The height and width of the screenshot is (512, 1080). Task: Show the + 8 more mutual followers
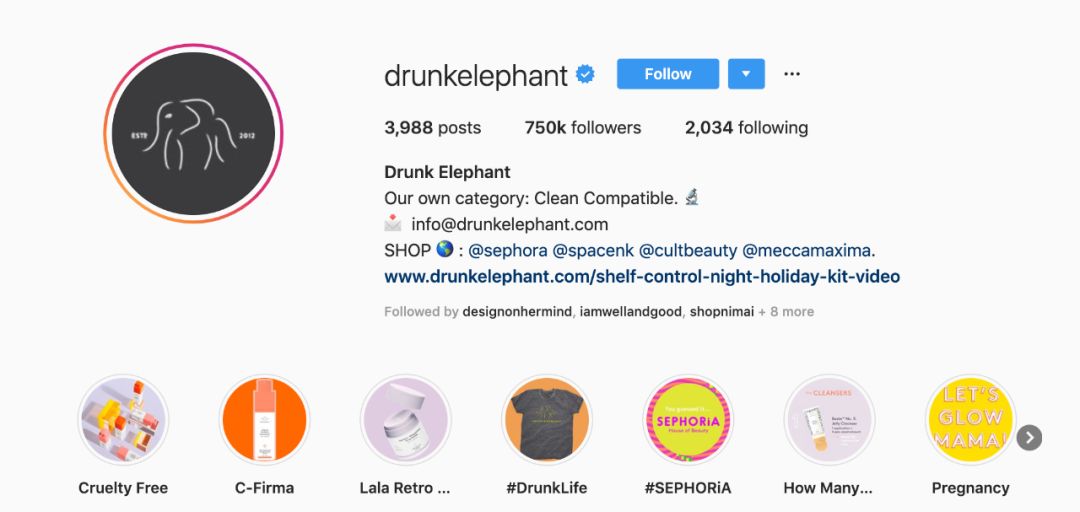pos(786,311)
